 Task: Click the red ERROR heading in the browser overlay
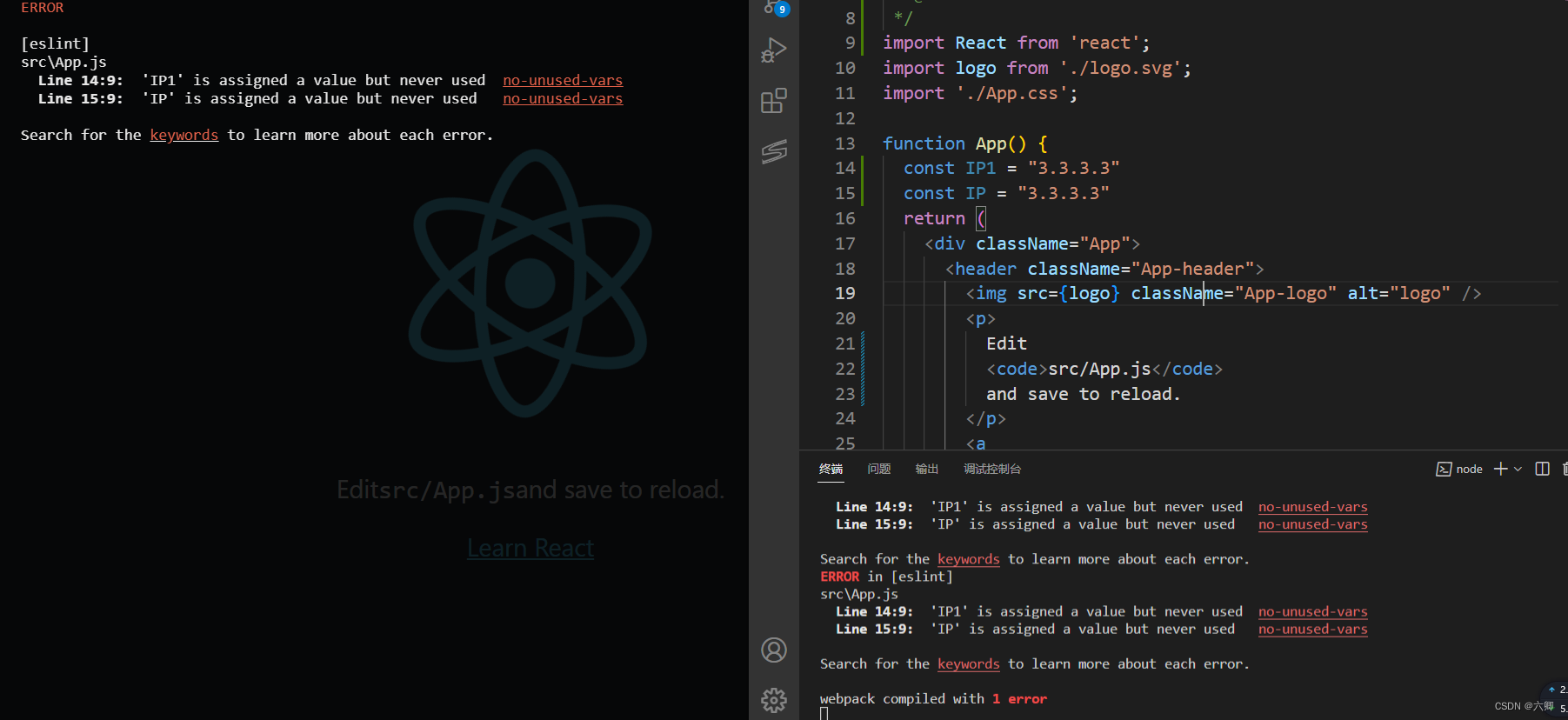point(43,8)
